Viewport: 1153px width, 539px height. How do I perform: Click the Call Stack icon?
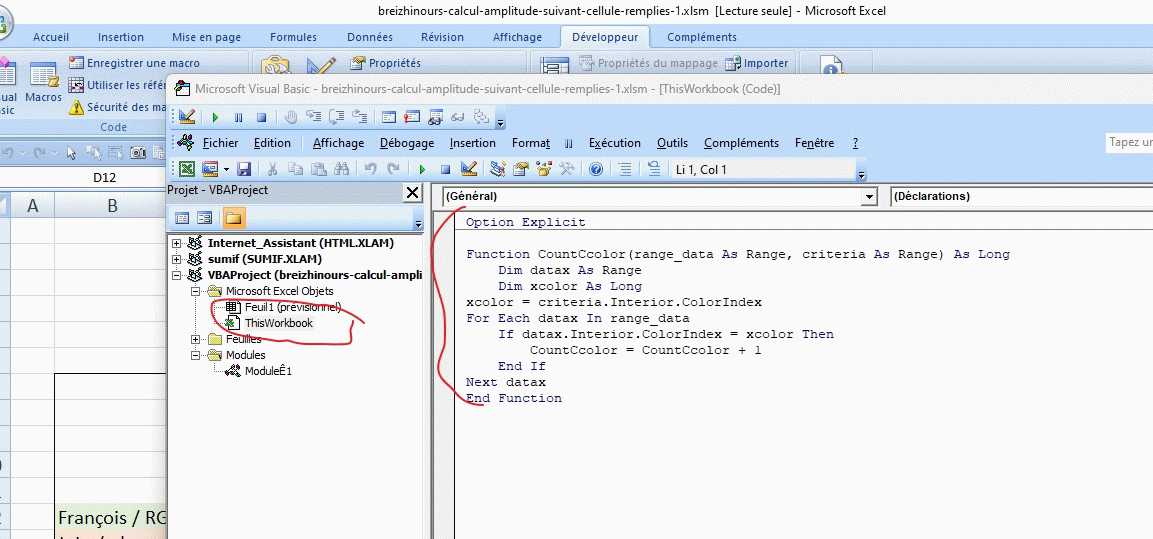pyautogui.click(x=481, y=117)
